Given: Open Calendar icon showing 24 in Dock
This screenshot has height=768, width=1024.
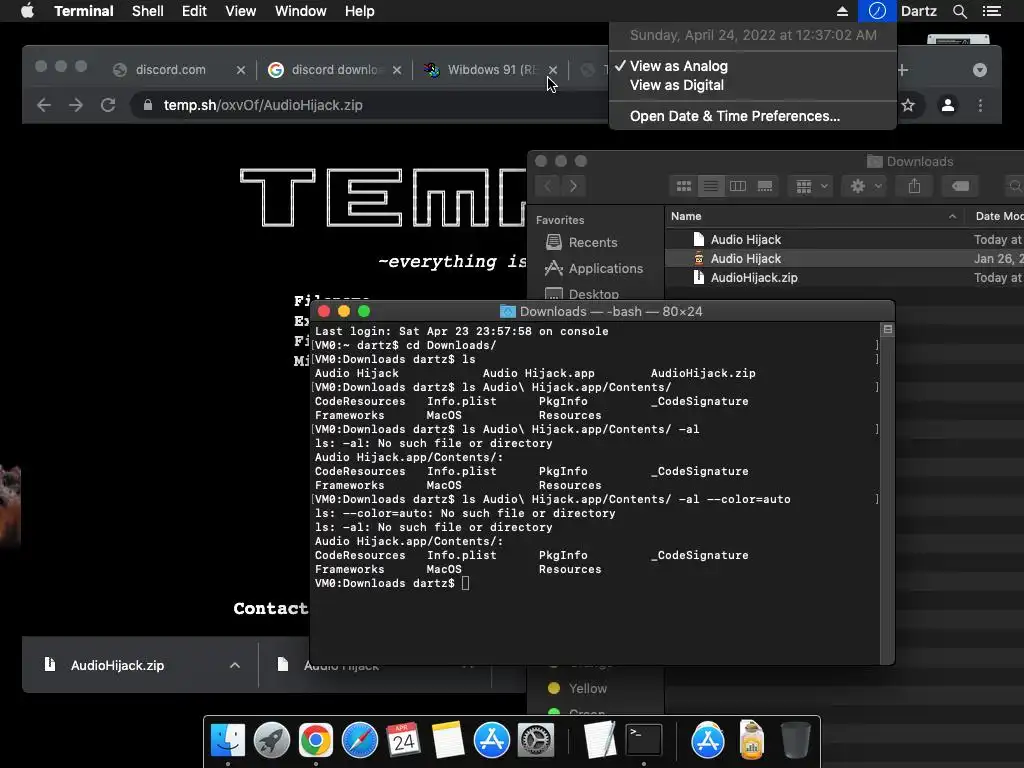Looking at the screenshot, I should (x=403, y=741).
